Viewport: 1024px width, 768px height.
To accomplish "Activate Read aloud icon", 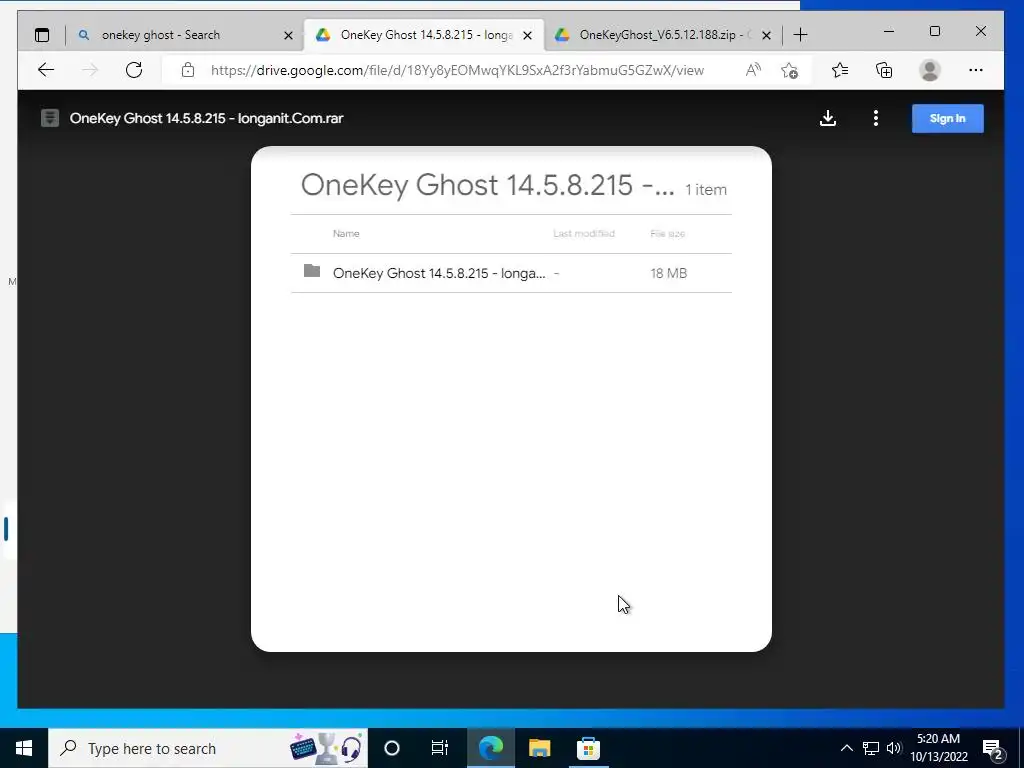I will [753, 70].
